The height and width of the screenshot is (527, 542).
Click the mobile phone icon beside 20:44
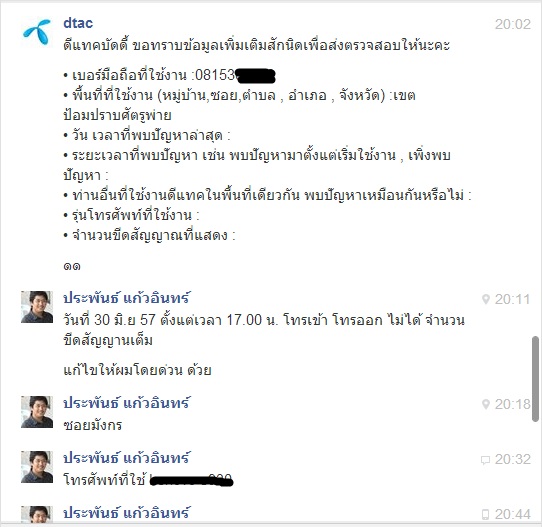pos(485,515)
